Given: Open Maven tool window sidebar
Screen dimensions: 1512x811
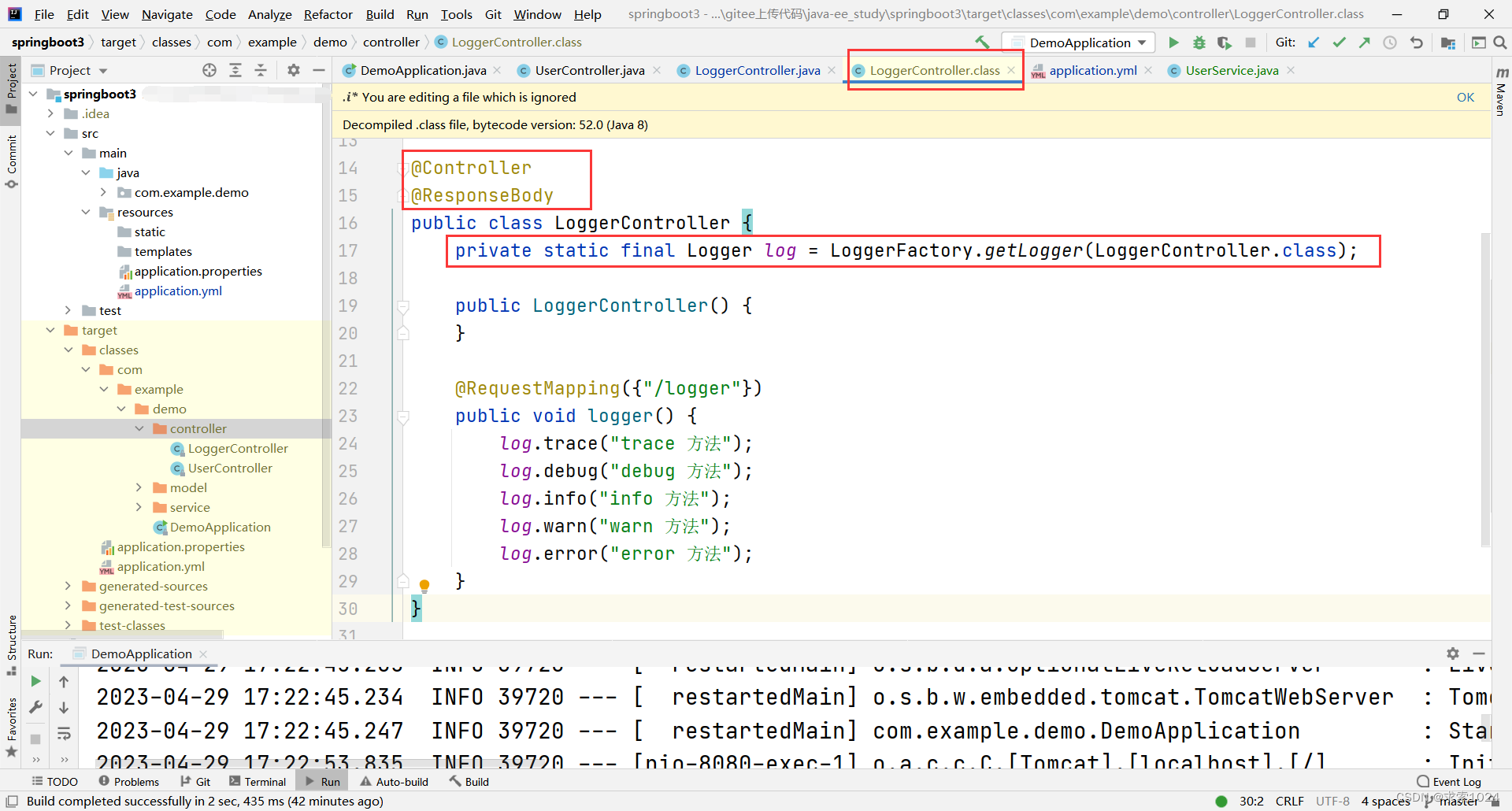Looking at the screenshot, I should [x=1501, y=91].
